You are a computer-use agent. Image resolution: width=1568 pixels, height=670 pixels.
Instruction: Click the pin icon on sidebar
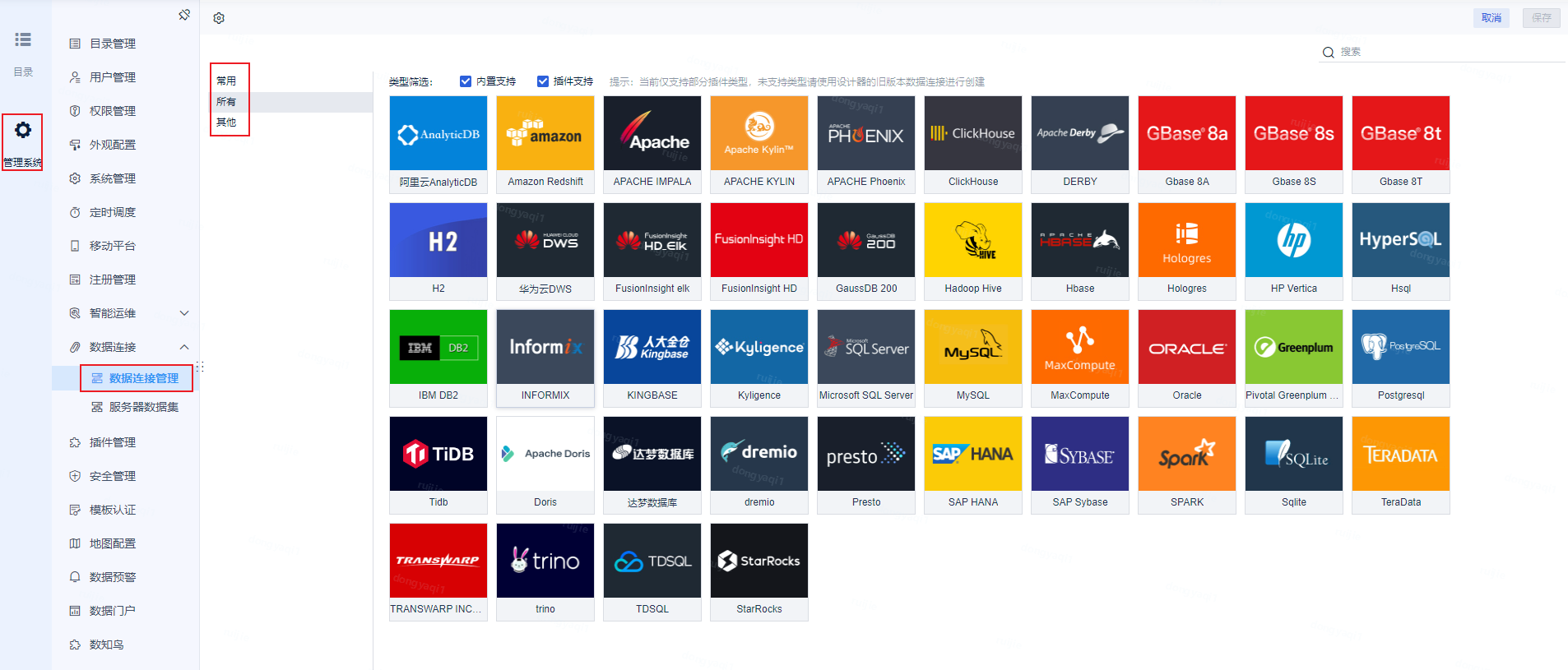coord(184,15)
